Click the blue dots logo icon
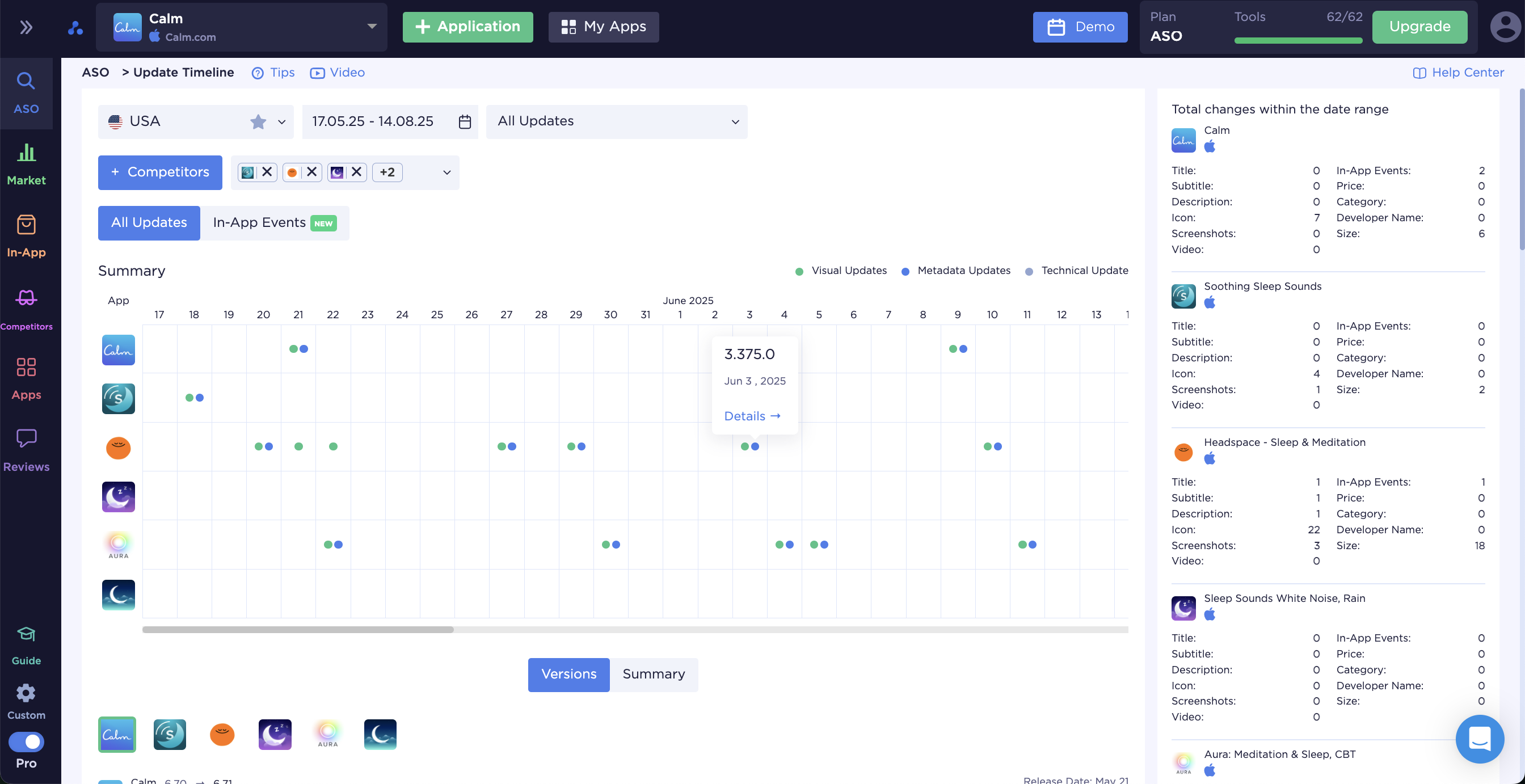 (75, 27)
